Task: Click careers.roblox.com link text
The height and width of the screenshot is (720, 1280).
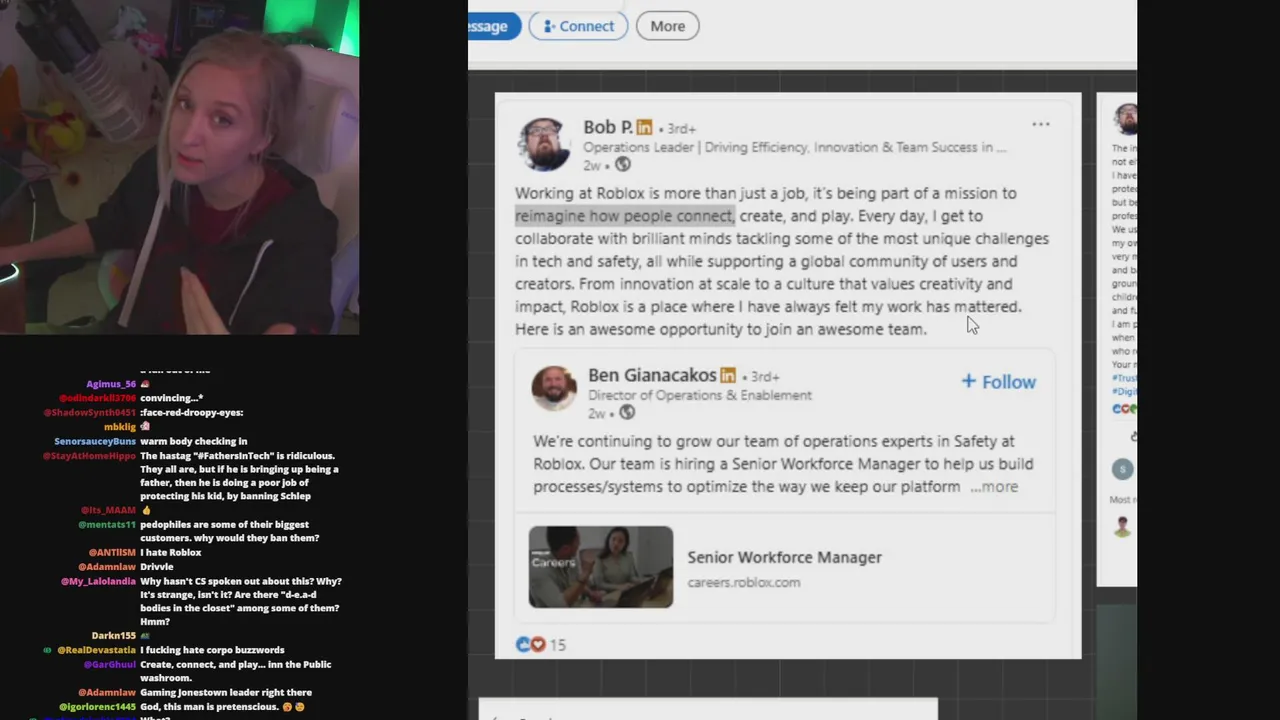Action: click(743, 582)
